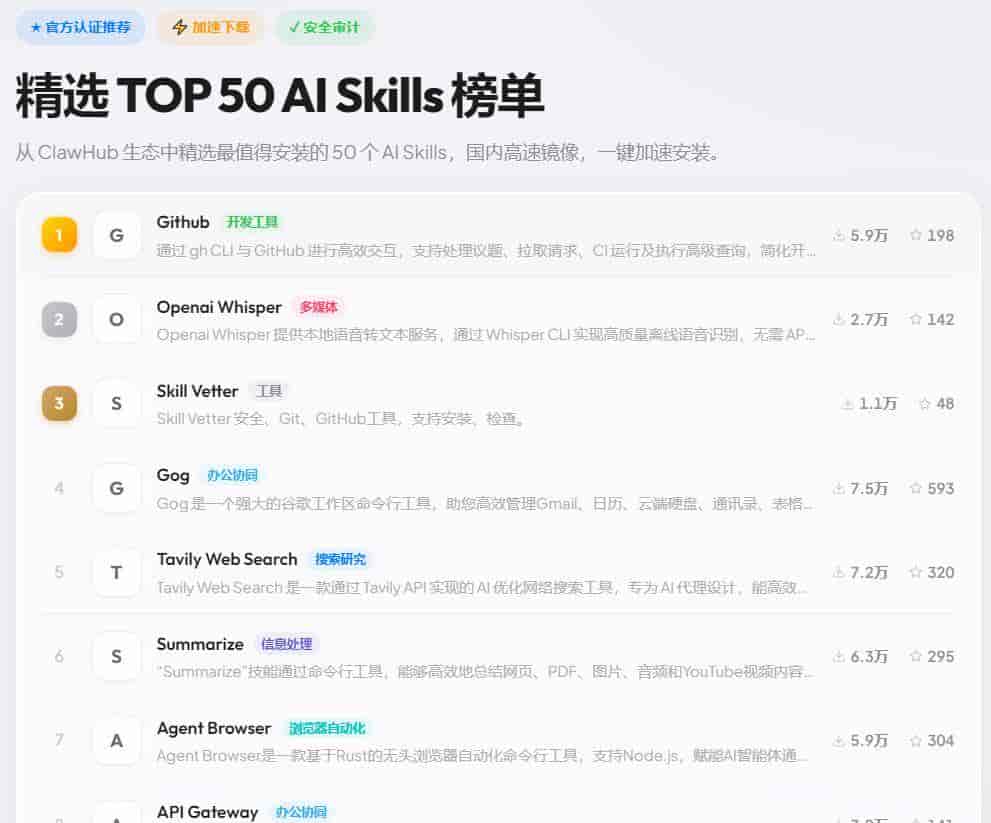Viewport: 991px width, 823px height.
Task: Click the Agent Browser "A" avatar icon
Action: 117,741
